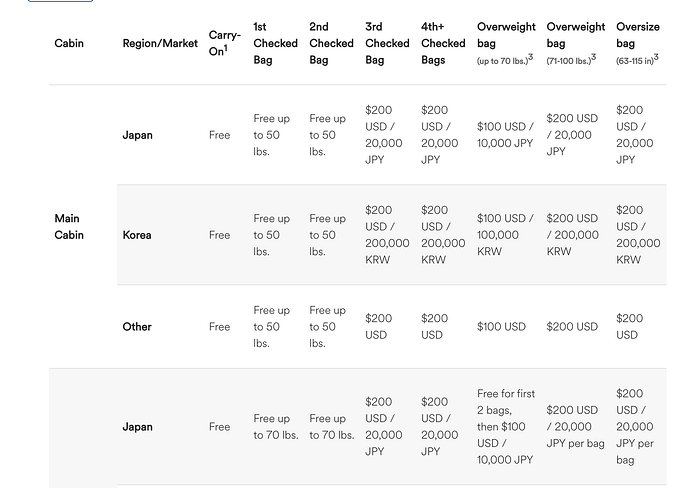
Task: Click the 3rd Checked Bag header
Action: click(387, 43)
